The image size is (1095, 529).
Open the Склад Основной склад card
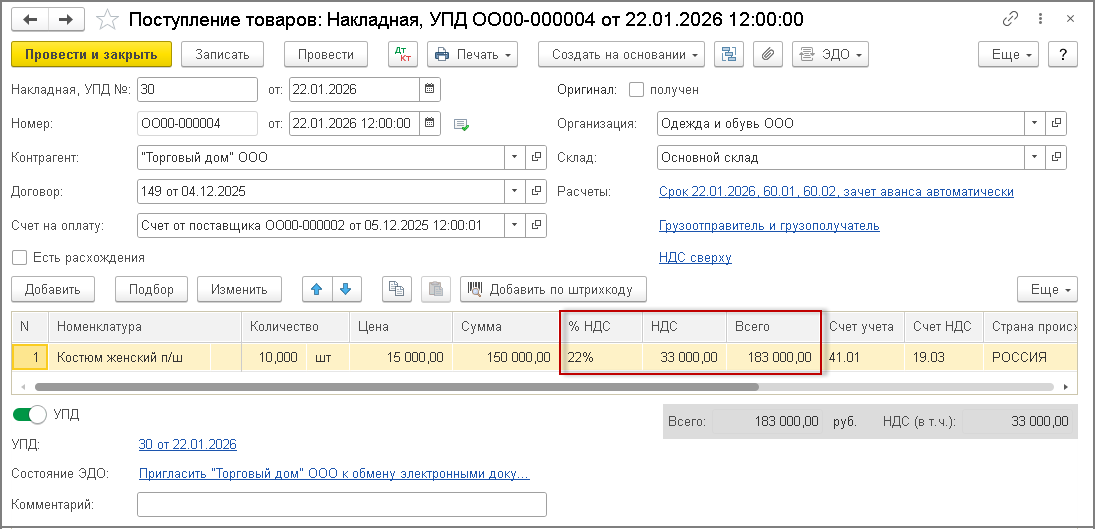tap(1056, 158)
